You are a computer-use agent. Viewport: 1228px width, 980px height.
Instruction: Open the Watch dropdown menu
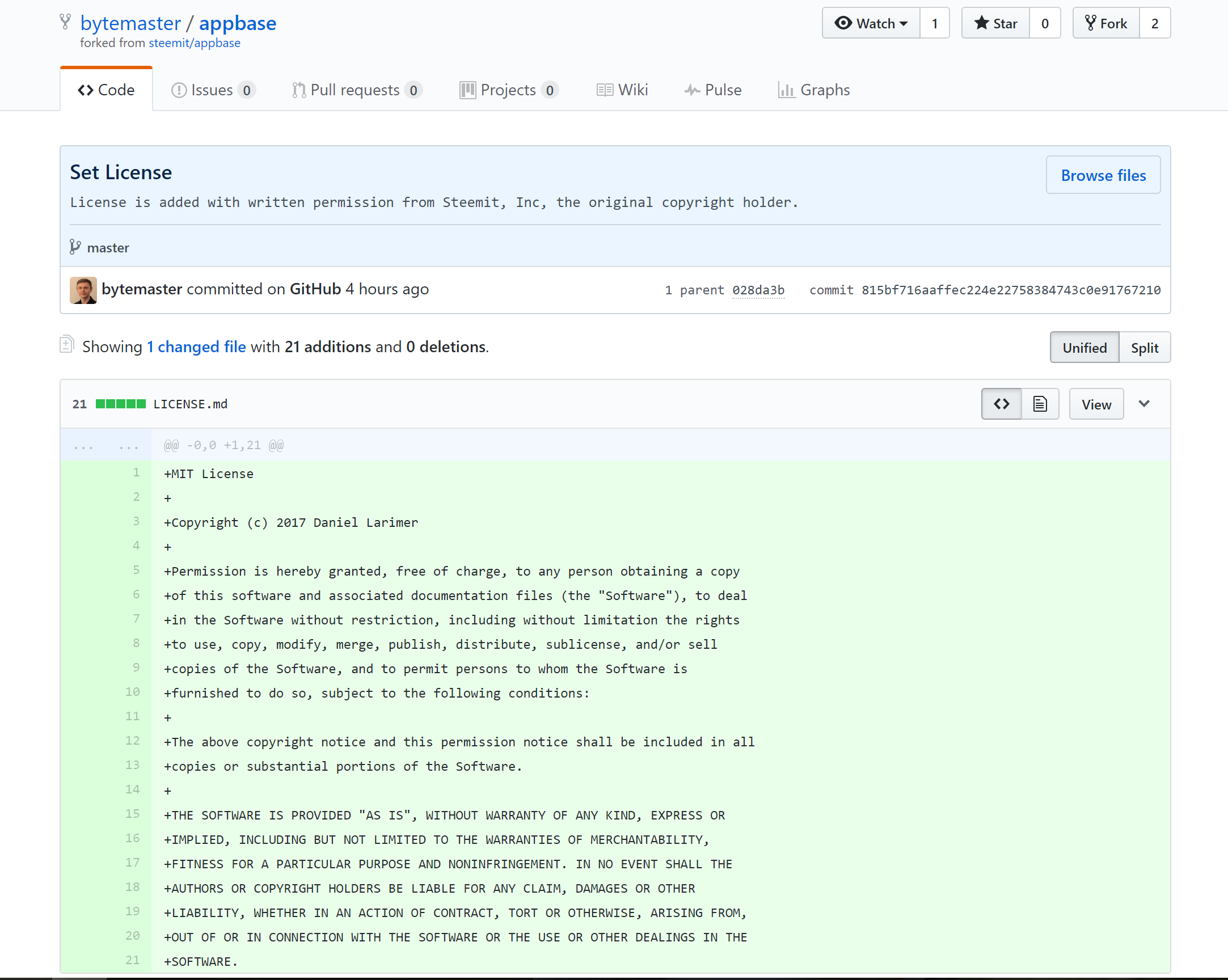871,23
